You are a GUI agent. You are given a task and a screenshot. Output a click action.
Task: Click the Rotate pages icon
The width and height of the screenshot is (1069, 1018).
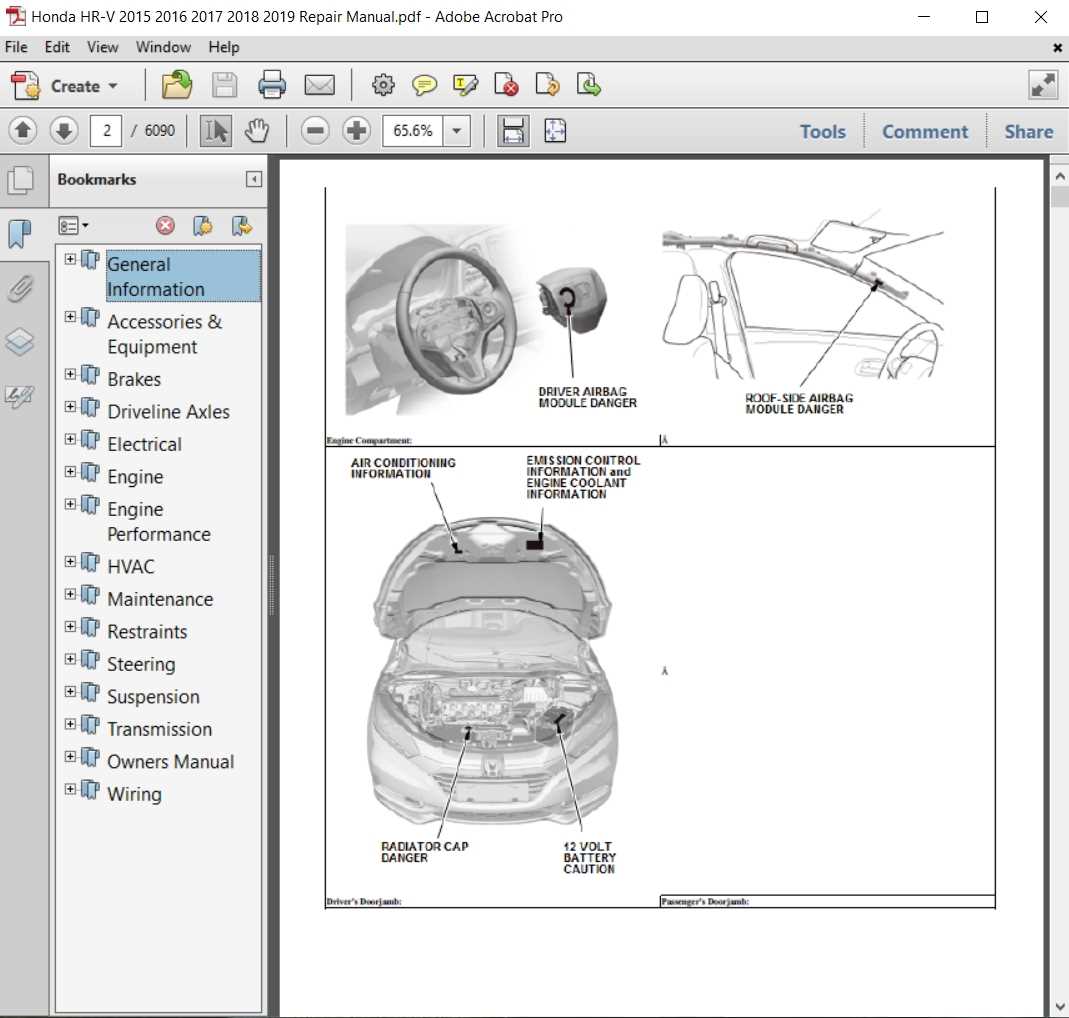click(x=547, y=86)
